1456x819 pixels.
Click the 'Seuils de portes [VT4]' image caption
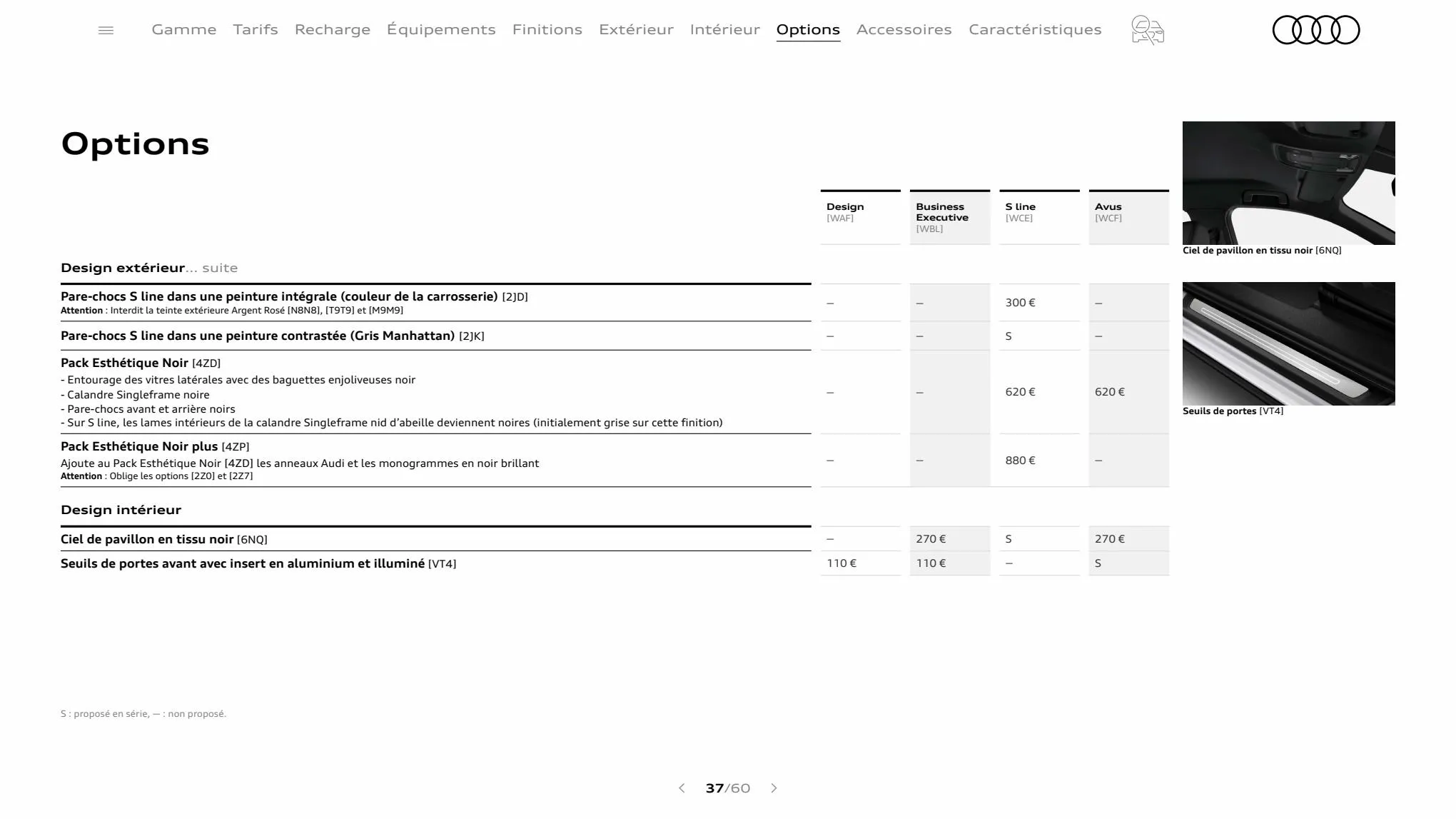point(1233,411)
